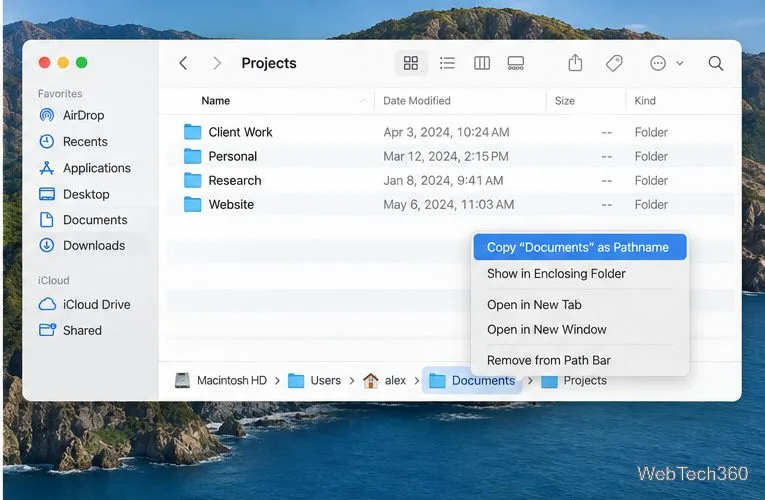Select Macintosh HD in the path bar
The image size is (765, 500).
(x=221, y=380)
